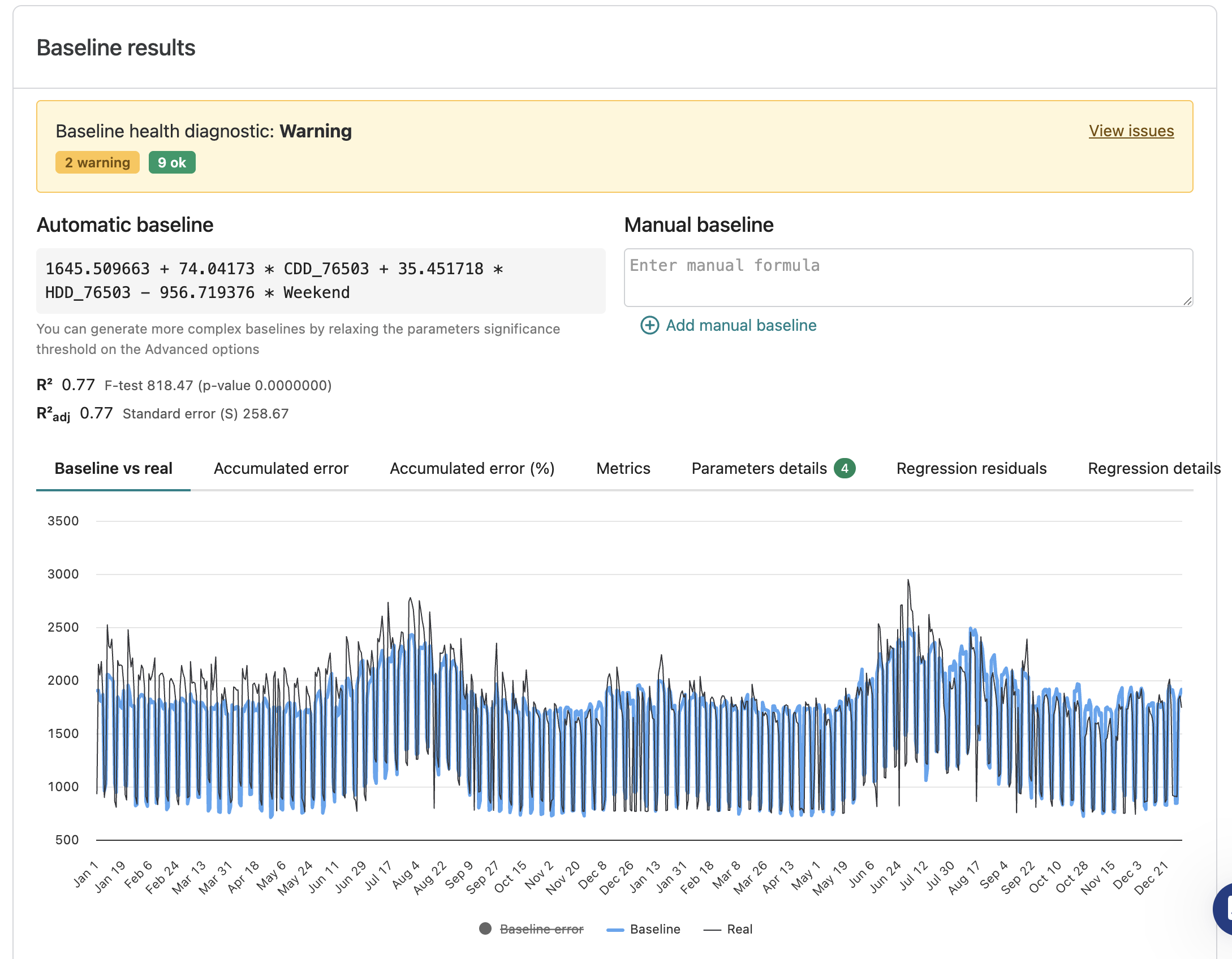Switch to Regression residuals tab
The width and height of the screenshot is (1232, 959).
pos(971,468)
